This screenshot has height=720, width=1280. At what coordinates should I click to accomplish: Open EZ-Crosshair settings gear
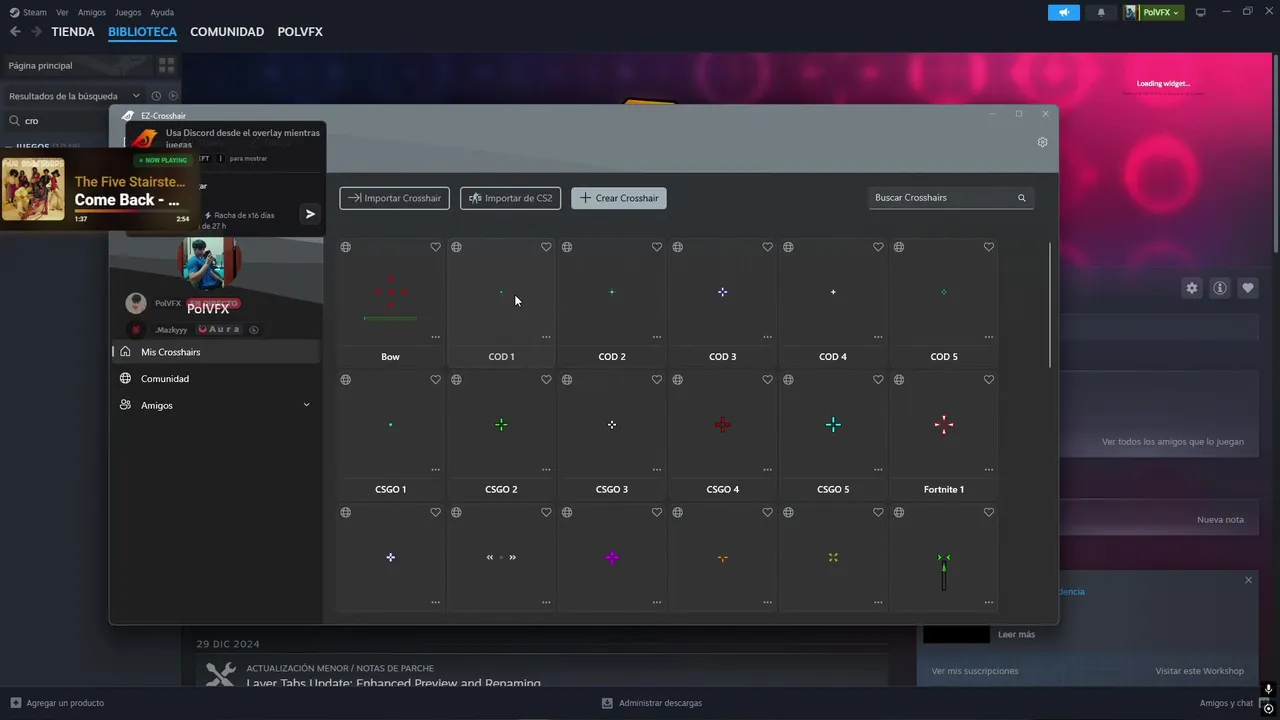tap(1042, 142)
